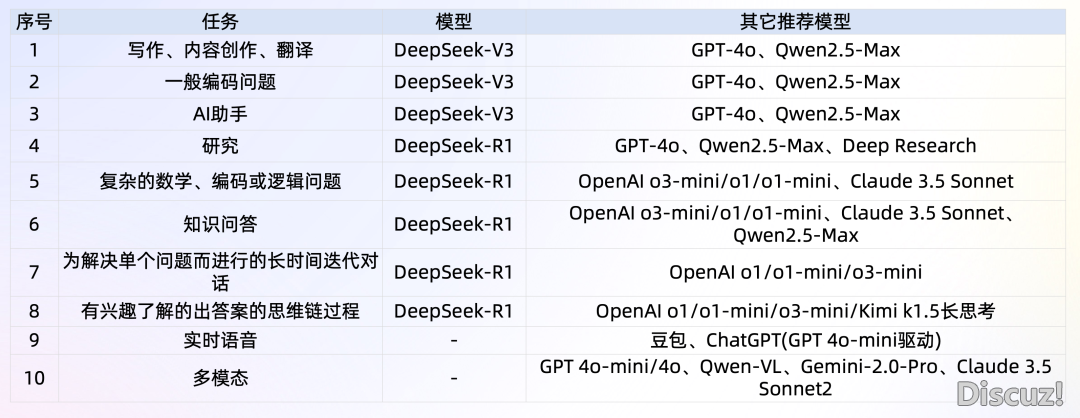Click DeepSeek-V3 in the 写作 row

[454, 50]
